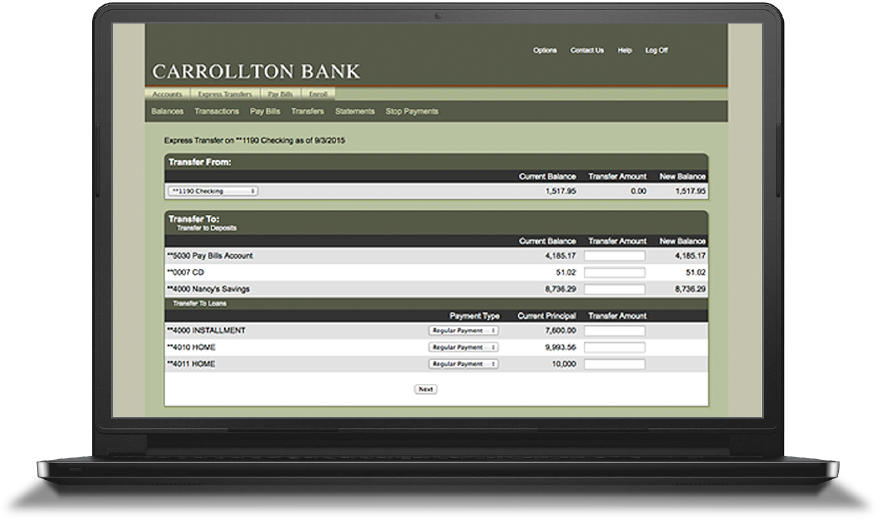This screenshot has height=520, width=880.
Task: Click the Payment Type column header
Action: click(x=474, y=316)
